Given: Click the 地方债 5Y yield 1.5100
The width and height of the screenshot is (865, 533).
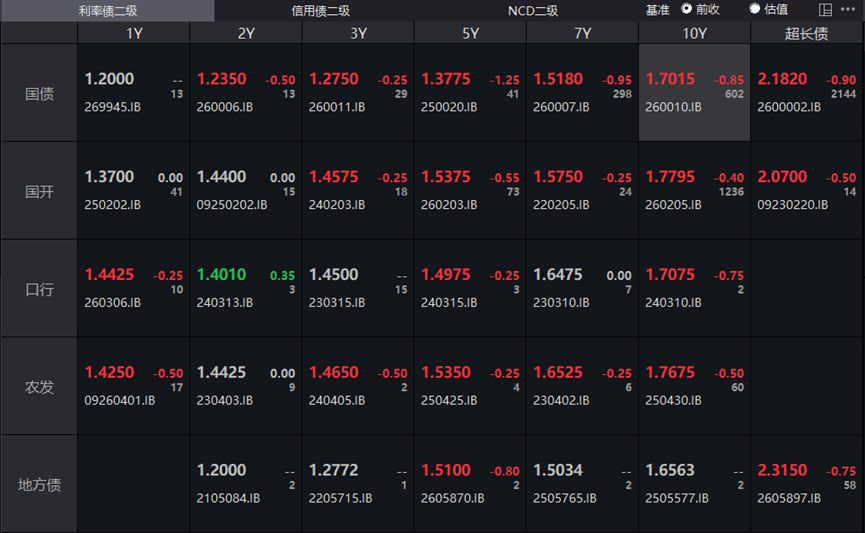Looking at the screenshot, I should [x=446, y=470].
